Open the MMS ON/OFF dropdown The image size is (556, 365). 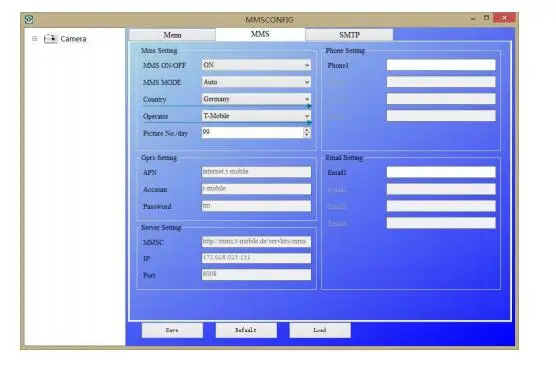tap(256, 65)
